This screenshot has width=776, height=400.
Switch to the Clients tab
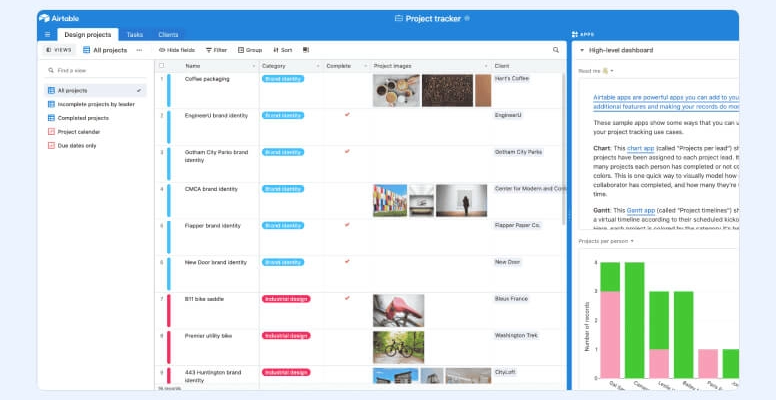pyautogui.click(x=168, y=34)
